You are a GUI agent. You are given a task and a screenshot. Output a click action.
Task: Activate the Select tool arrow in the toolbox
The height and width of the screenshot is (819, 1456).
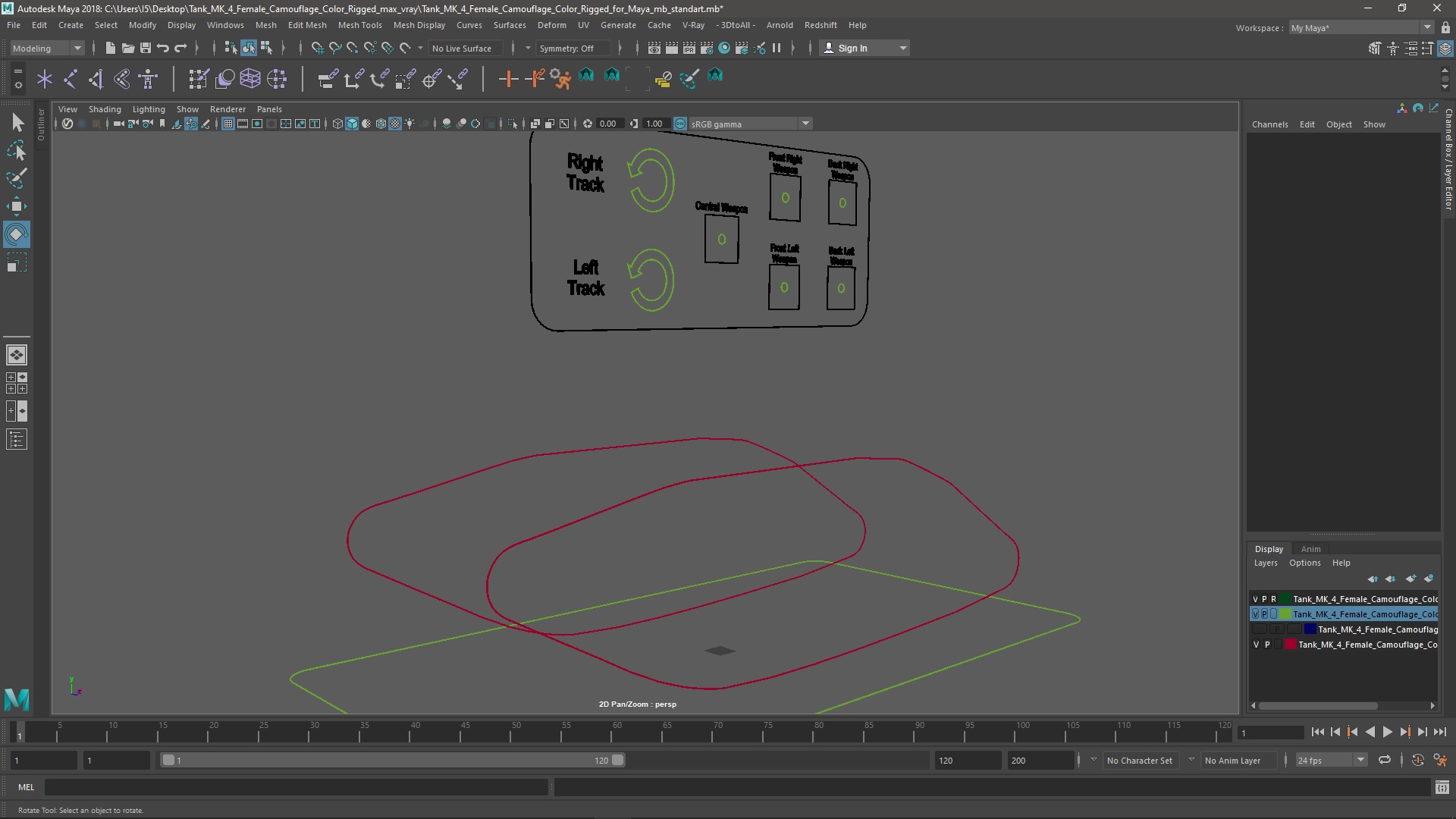tap(17, 122)
